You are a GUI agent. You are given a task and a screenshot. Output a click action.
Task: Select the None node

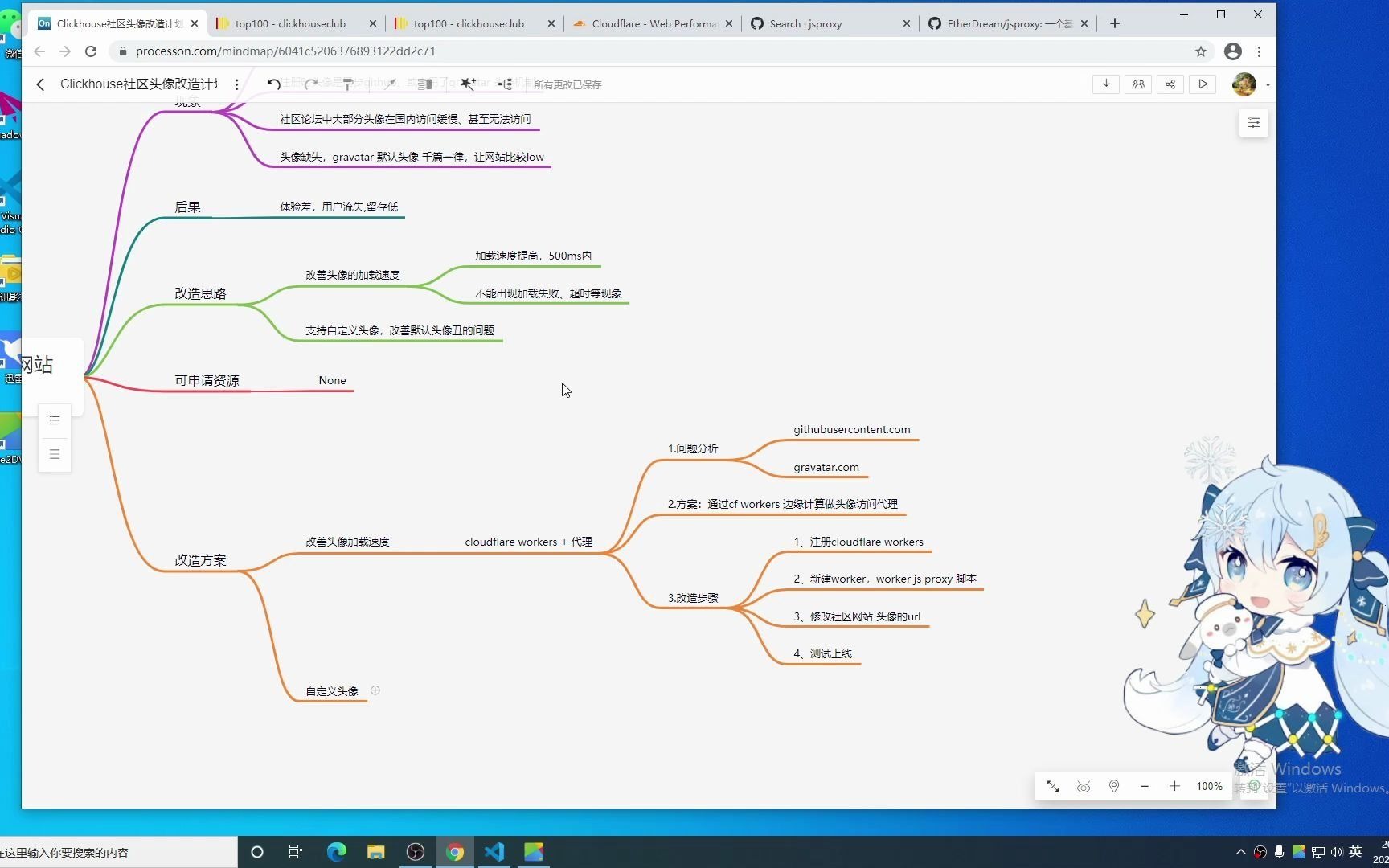pyautogui.click(x=332, y=380)
